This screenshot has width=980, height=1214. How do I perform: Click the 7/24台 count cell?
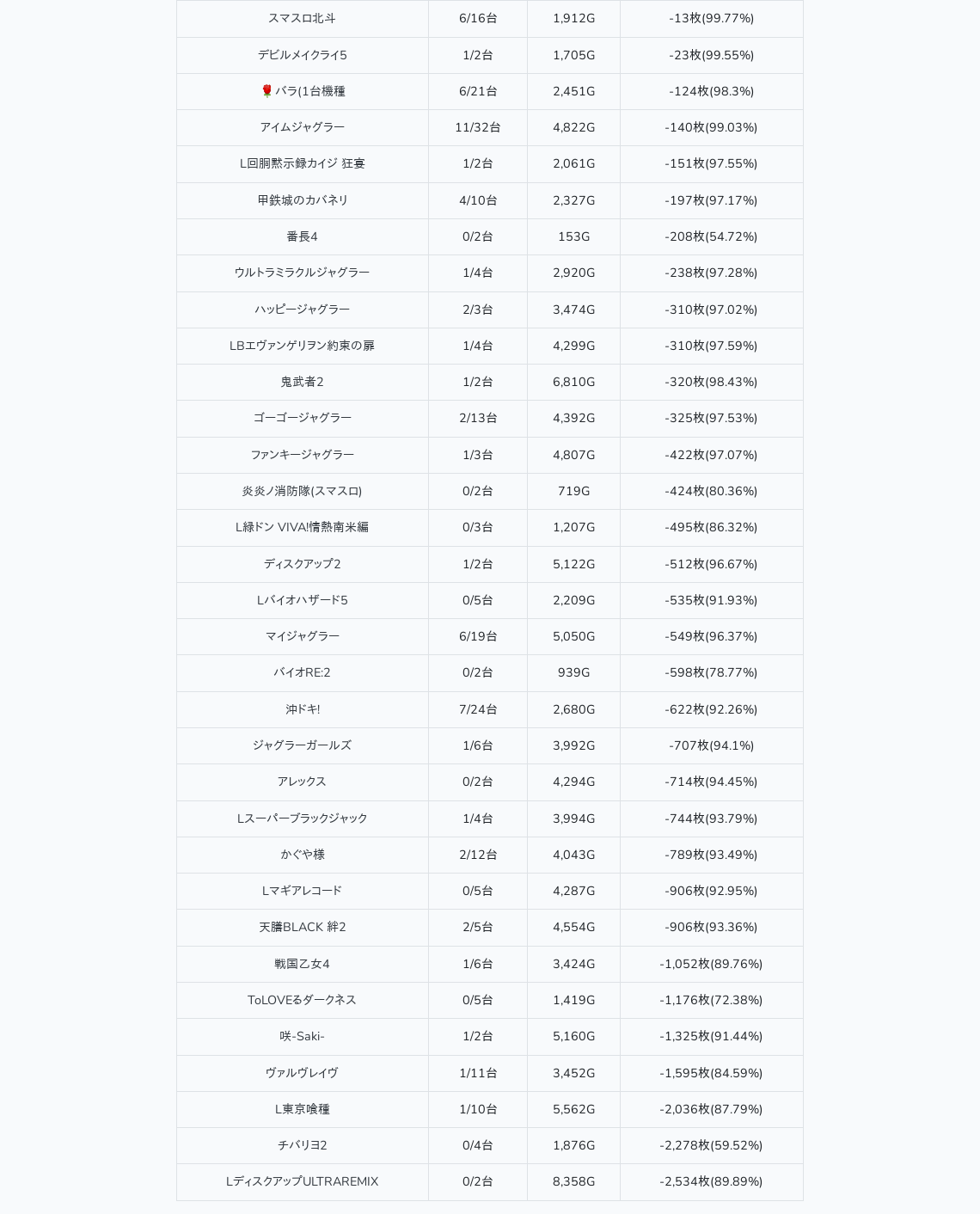tap(478, 709)
